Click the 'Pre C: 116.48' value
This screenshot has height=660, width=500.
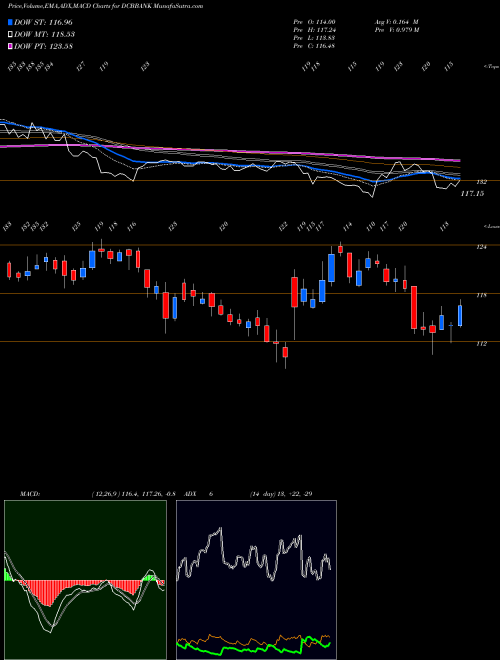(314, 46)
